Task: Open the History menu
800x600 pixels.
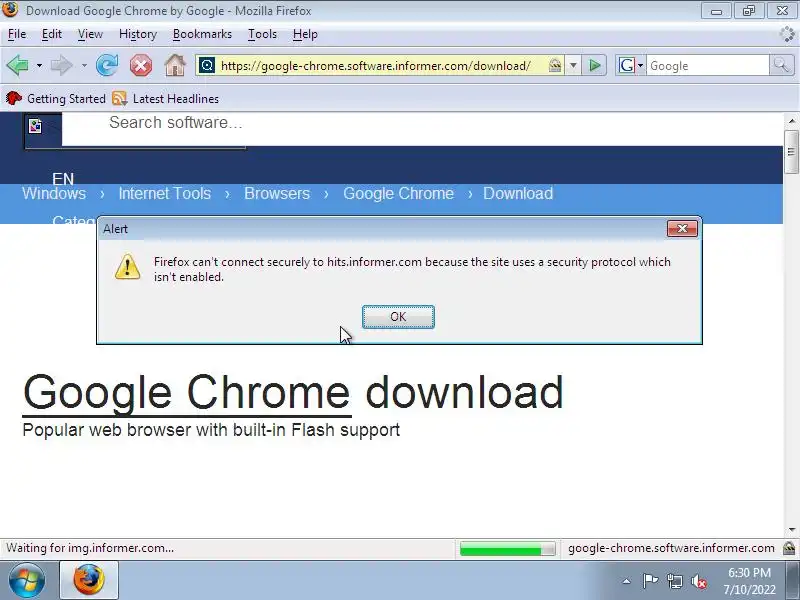Action: coord(138,34)
